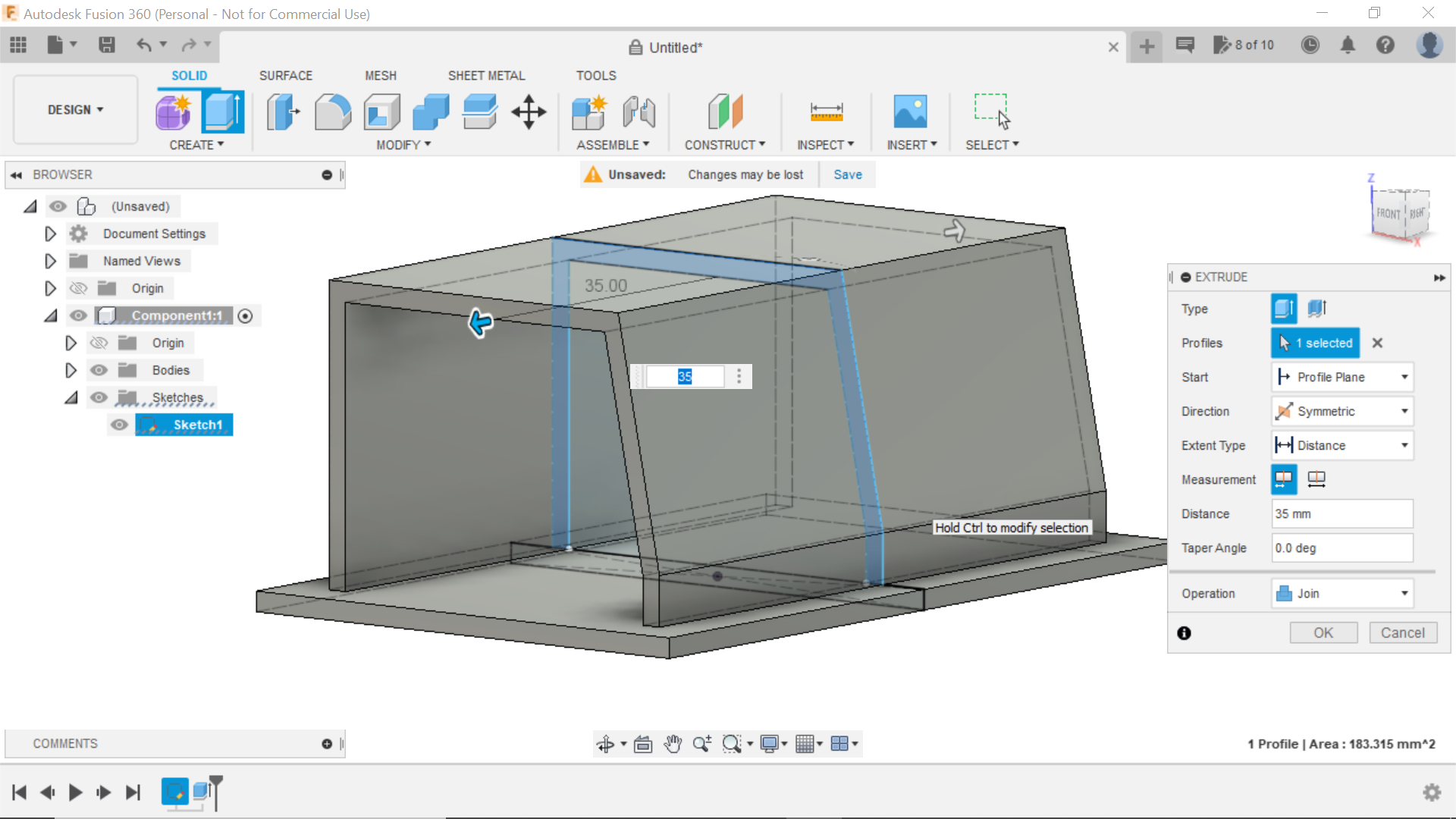Open the DESIGN workspace menu

coord(74,109)
